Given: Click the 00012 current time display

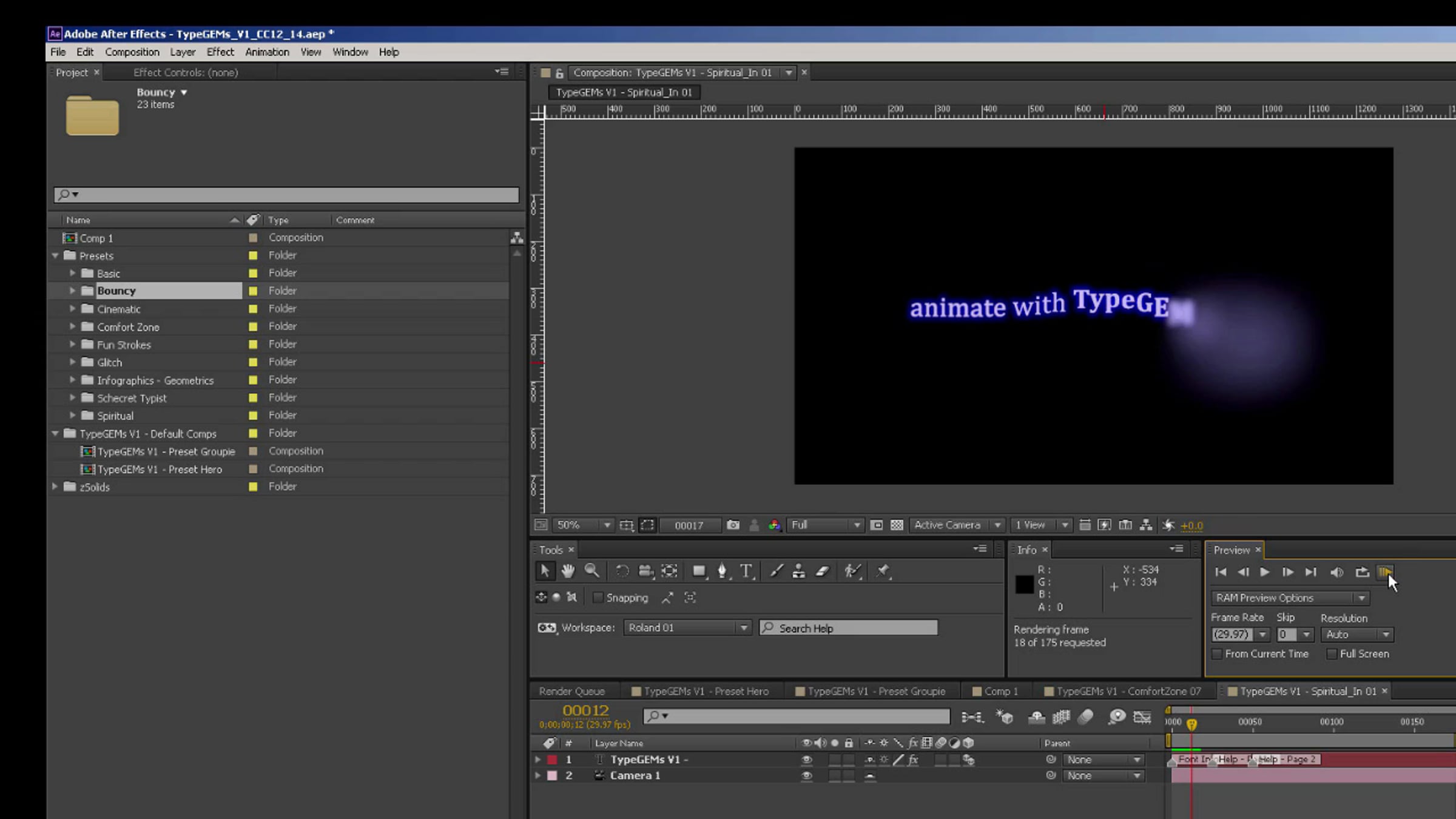Looking at the screenshot, I should coord(585,710).
